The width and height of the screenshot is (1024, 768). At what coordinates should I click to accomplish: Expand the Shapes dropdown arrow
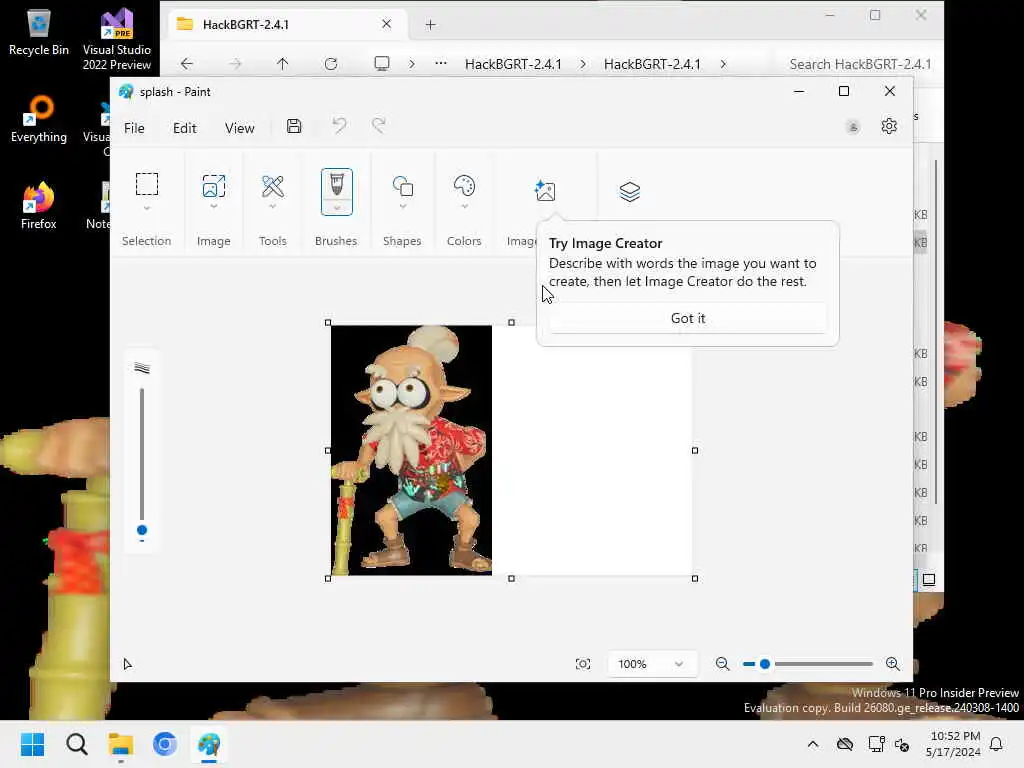pyautogui.click(x=402, y=206)
